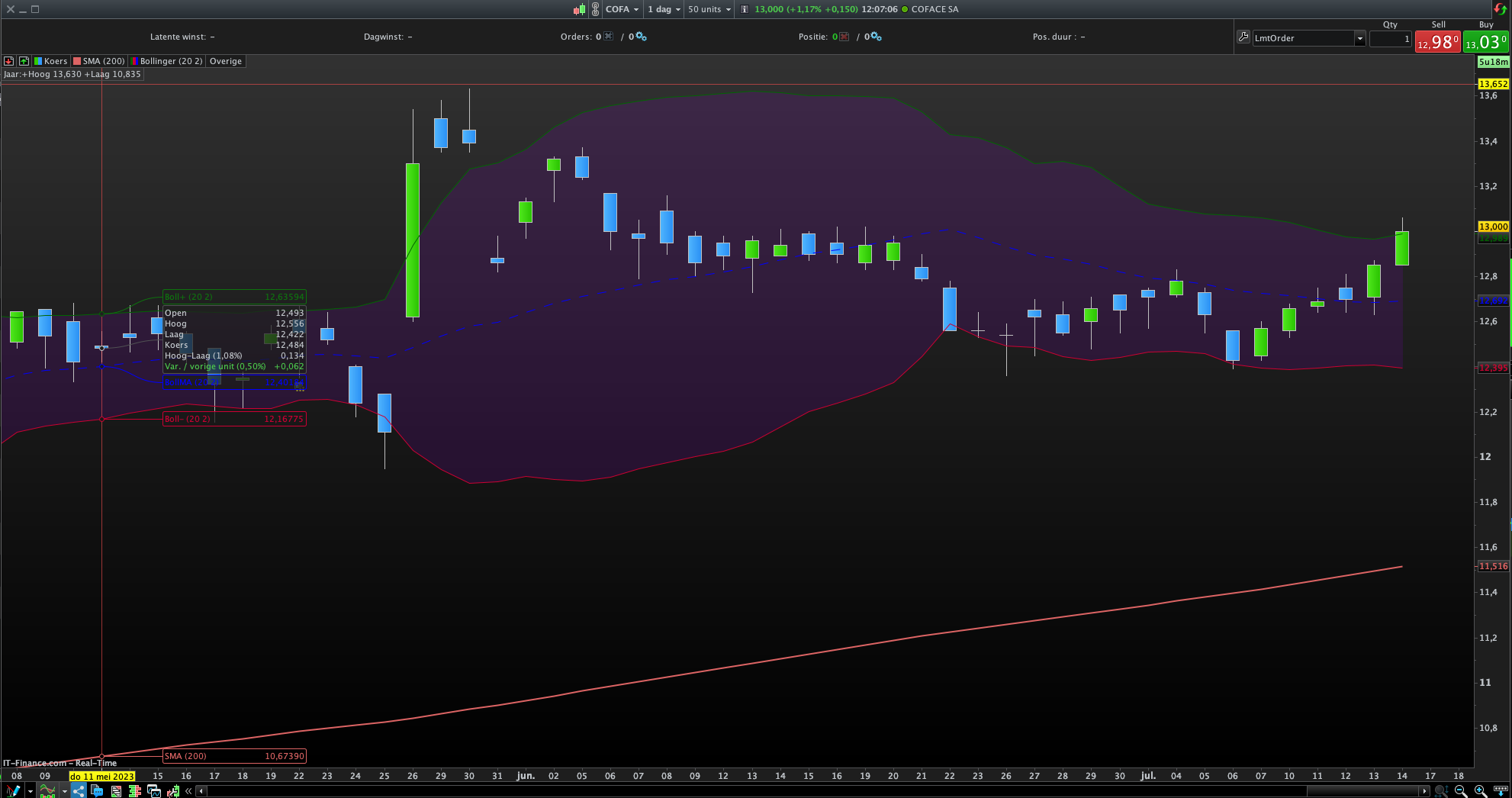Screen dimensions: 1512x798
Task: Click the red SMA (200) color swatch
Action: (x=77, y=61)
